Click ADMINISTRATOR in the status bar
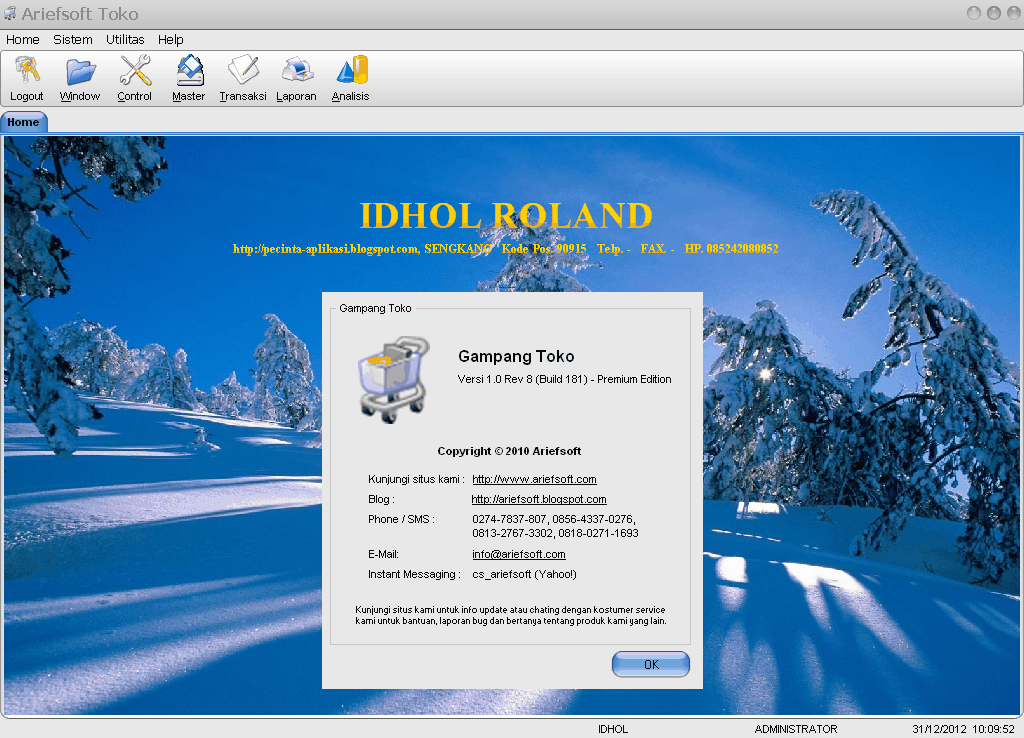The image size is (1024, 738). point(795,730)
